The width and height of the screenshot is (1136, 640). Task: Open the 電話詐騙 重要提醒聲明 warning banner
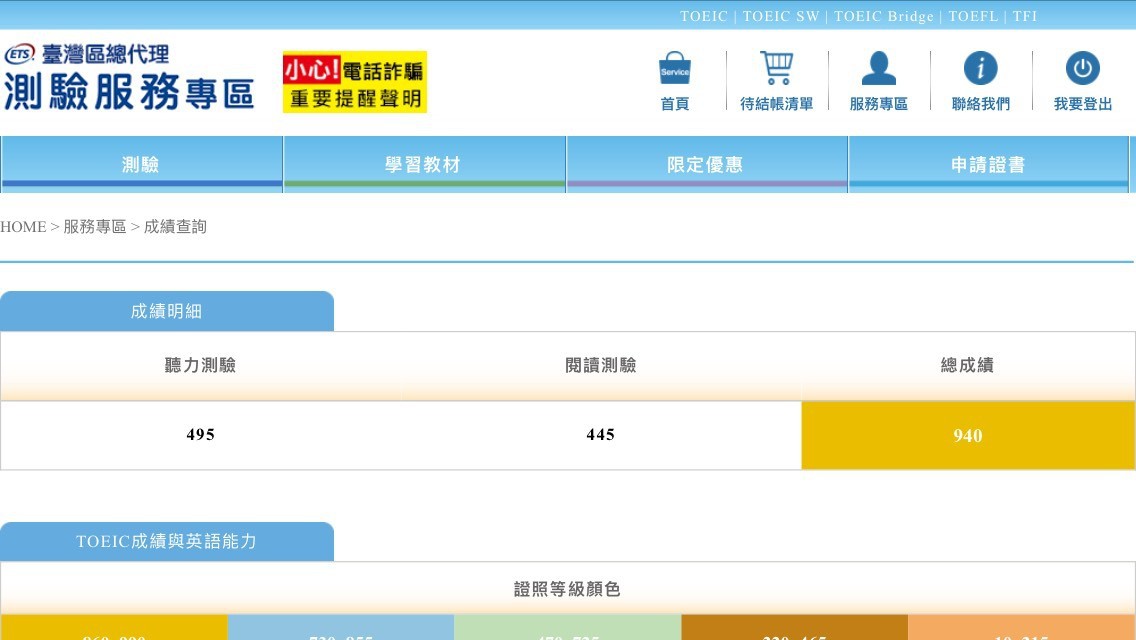[x=354, y=82]
